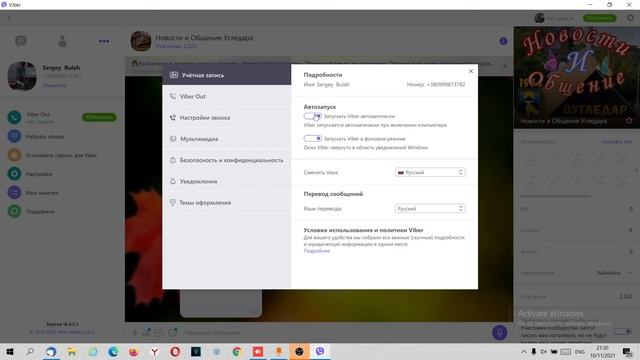
Task: Open the Мультимедиа settings section
Action: [227, 139]
